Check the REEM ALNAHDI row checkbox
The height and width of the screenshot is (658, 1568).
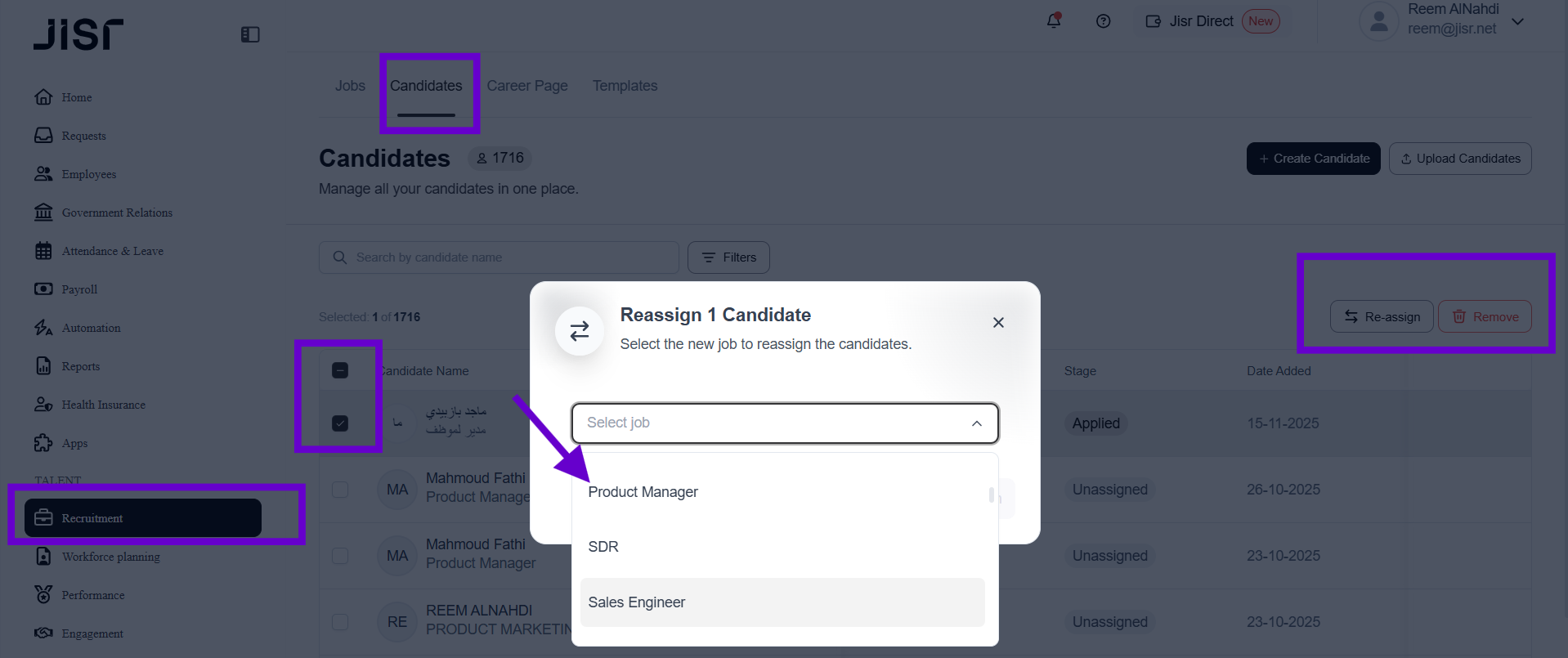pos(340,622)
